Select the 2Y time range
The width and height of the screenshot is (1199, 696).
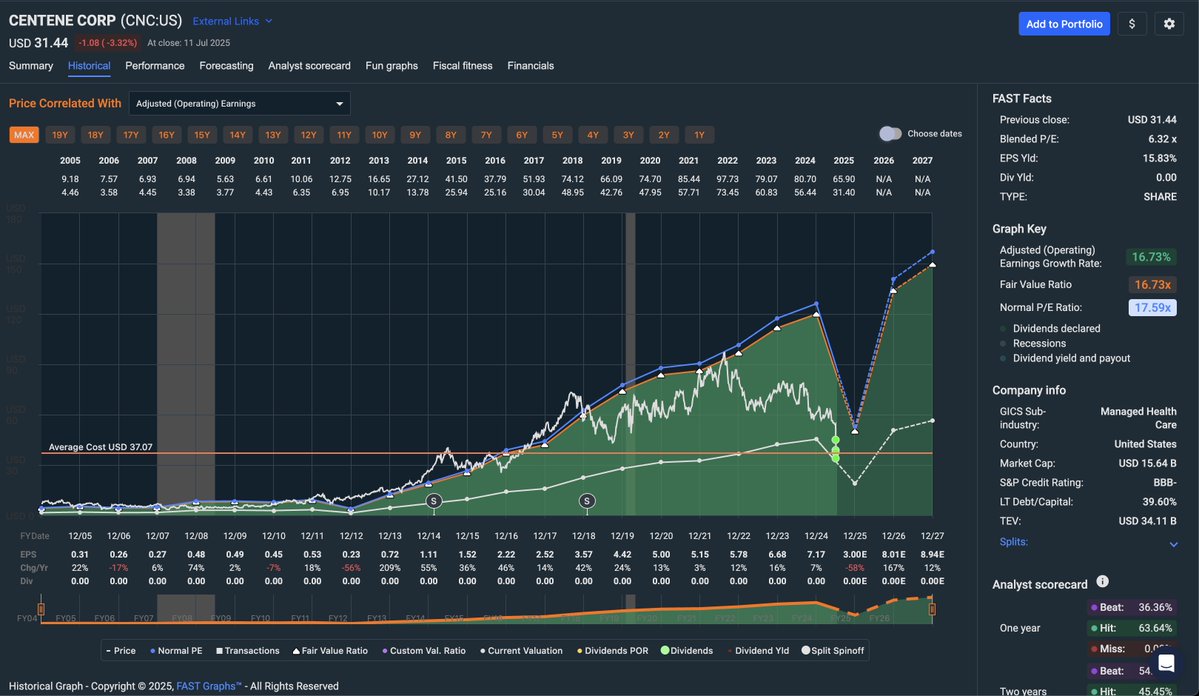(x=664, y=135)
